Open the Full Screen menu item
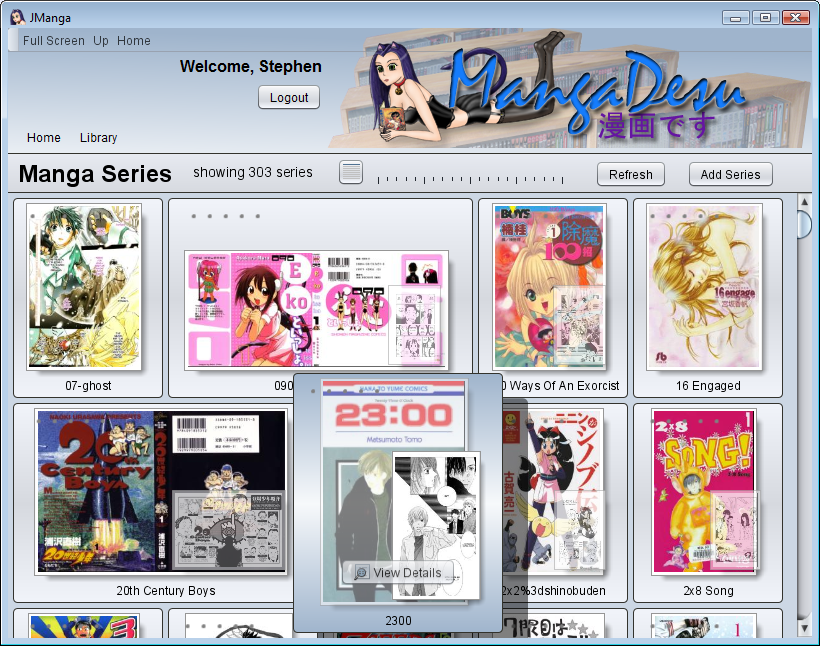Image resolution: width=820 pixels, height=646 pixels. coord(53,41)
